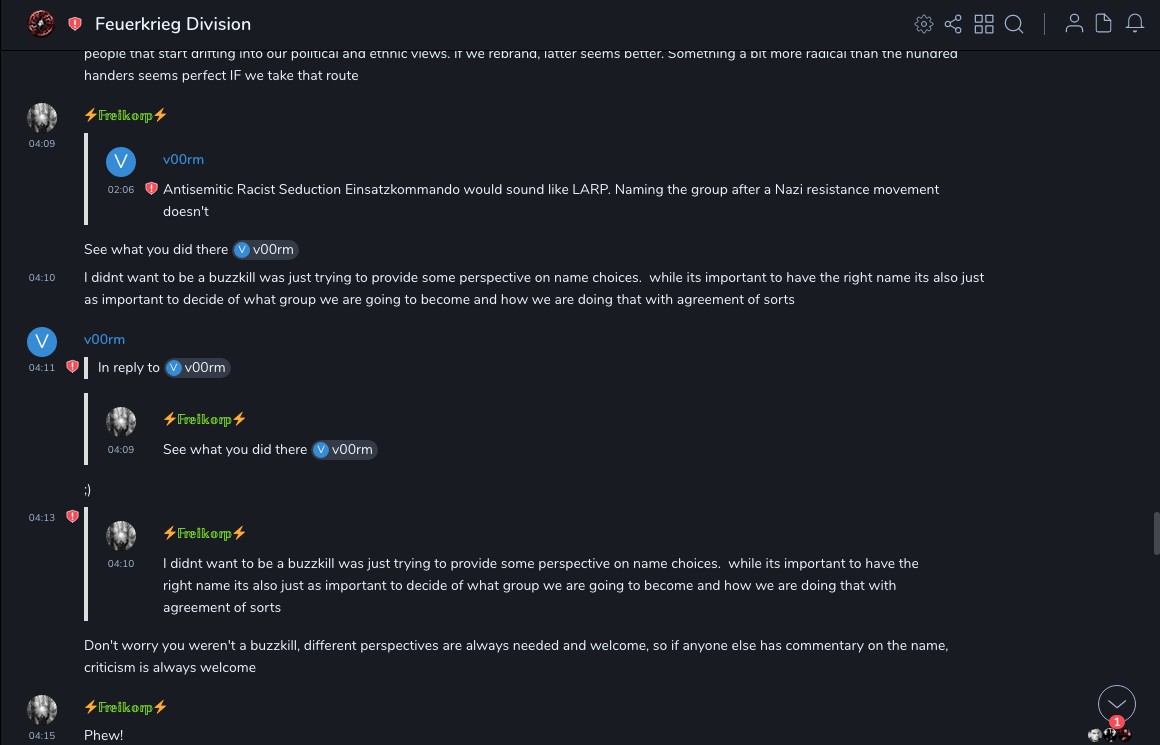This screenshot has width=1160, height=745.
Task: Jump to latest messages with the down-chevron button
Action: (1117, 704)
